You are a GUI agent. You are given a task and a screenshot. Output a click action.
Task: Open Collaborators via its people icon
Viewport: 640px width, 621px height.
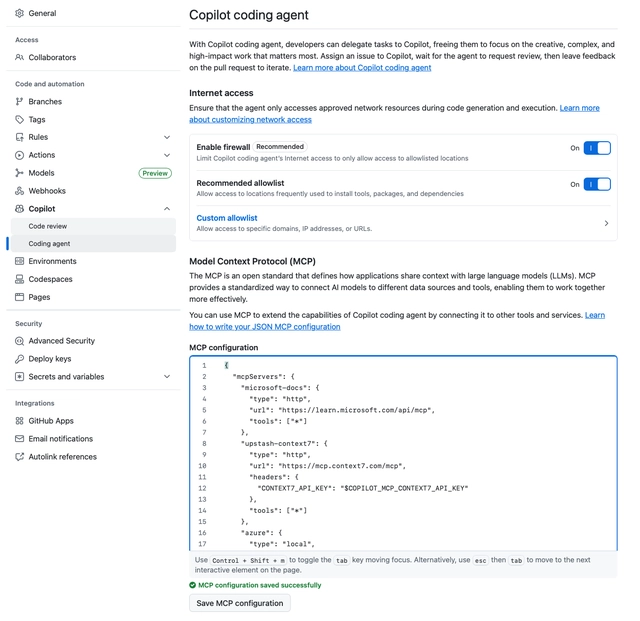[x=19, y=58]
